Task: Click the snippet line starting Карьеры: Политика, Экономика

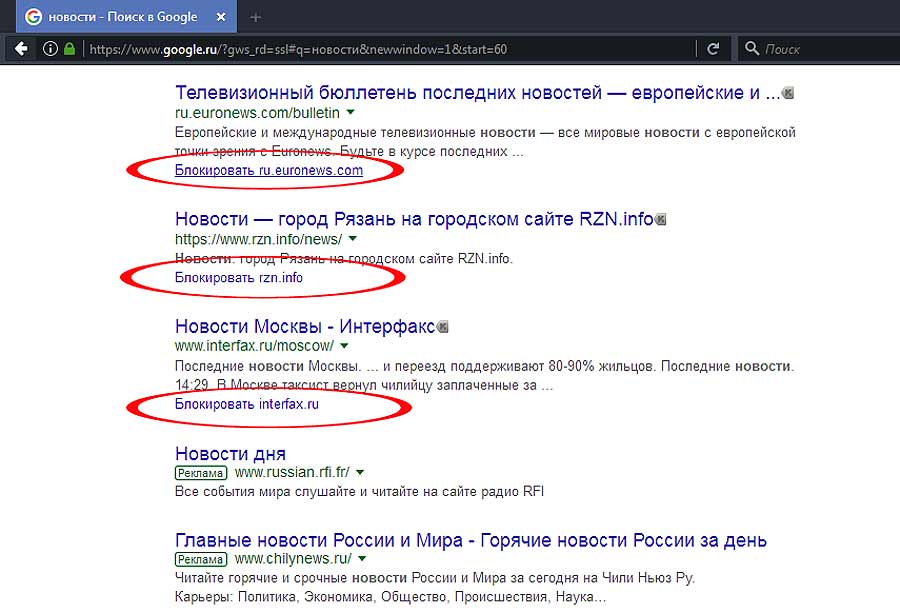Action: 390,597
